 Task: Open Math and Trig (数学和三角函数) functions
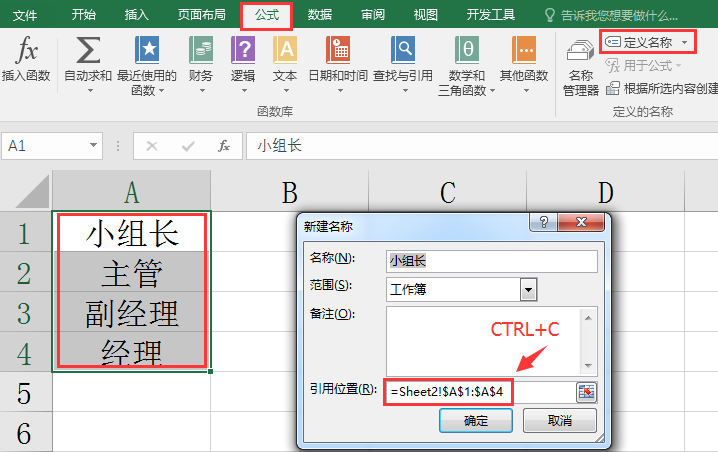point(467,65)
